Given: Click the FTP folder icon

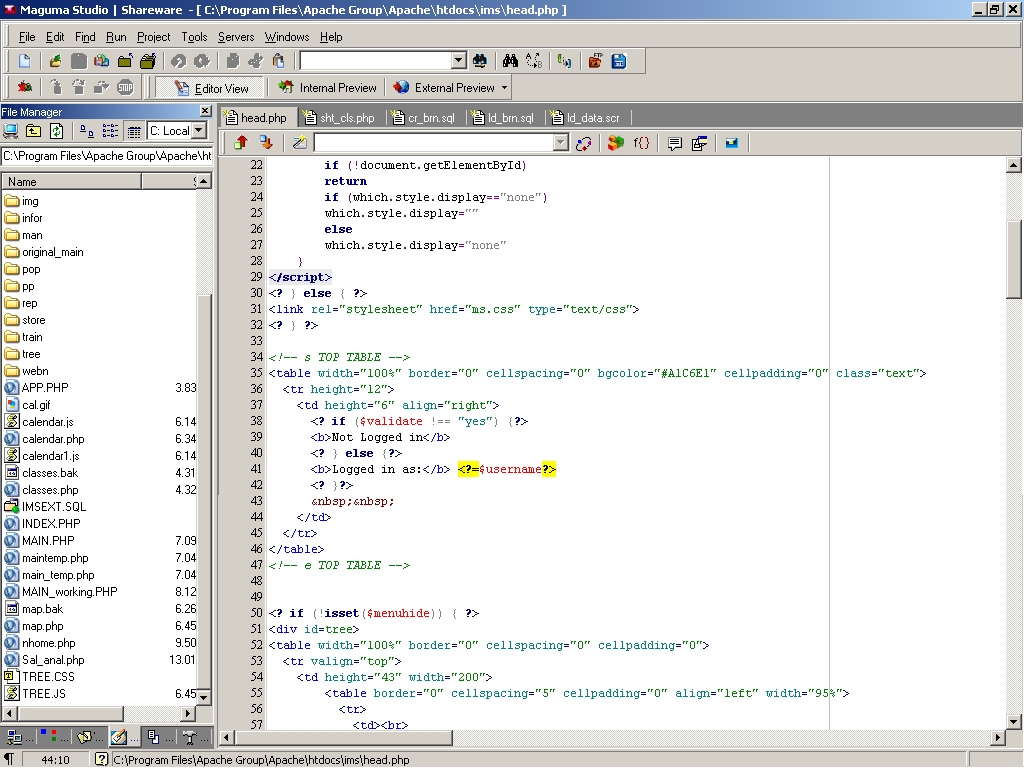Looking at the screenshot, I should pyautogui.click(x=594, y=61).
